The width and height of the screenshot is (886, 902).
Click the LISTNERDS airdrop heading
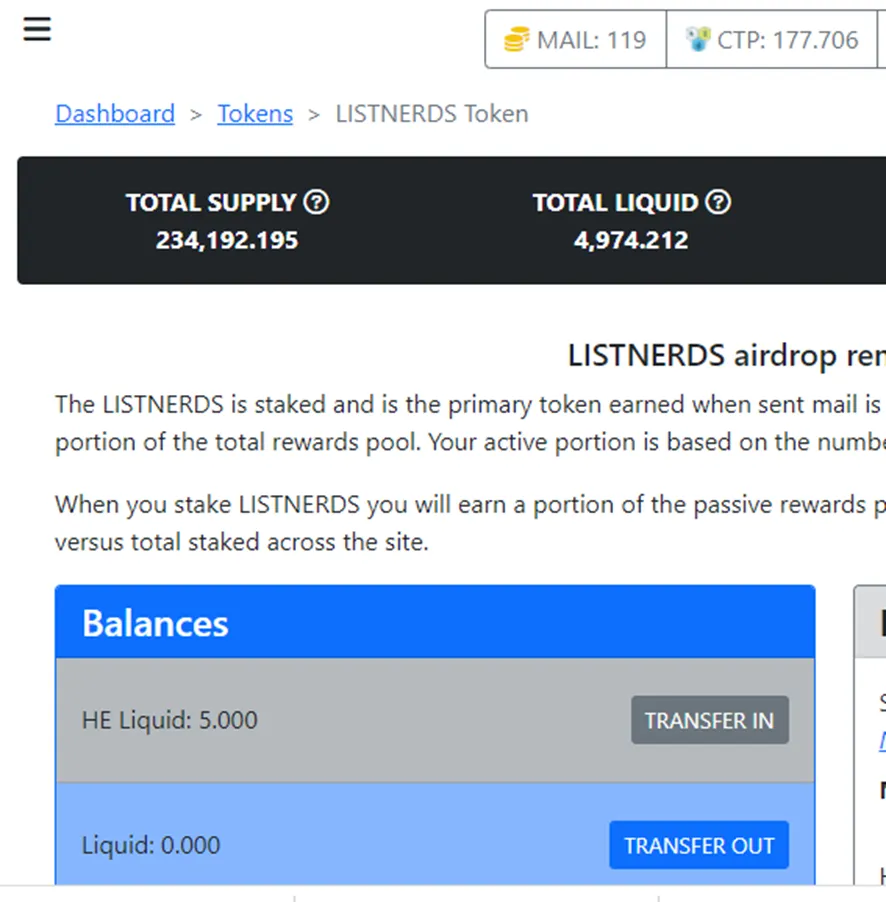coord(727,355)
